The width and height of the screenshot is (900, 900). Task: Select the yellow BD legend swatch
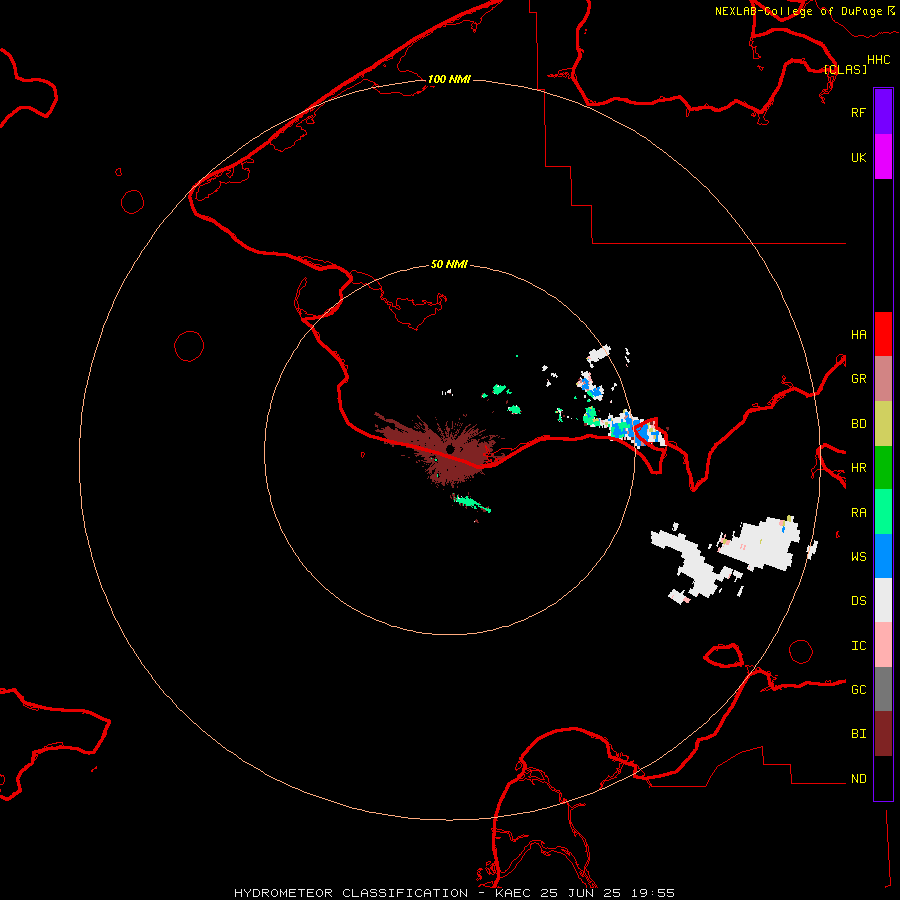point(883,424)
